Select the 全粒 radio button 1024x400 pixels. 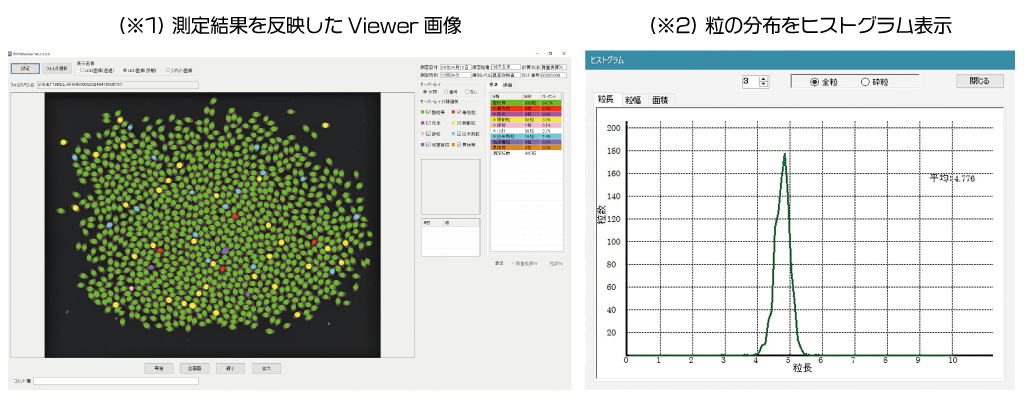point(814,81)
